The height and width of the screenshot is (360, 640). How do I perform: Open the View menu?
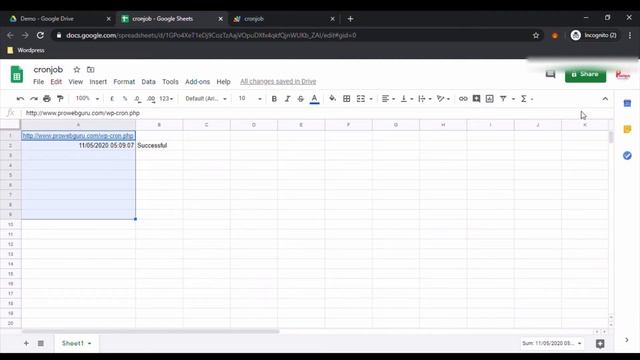pos(76,82)
